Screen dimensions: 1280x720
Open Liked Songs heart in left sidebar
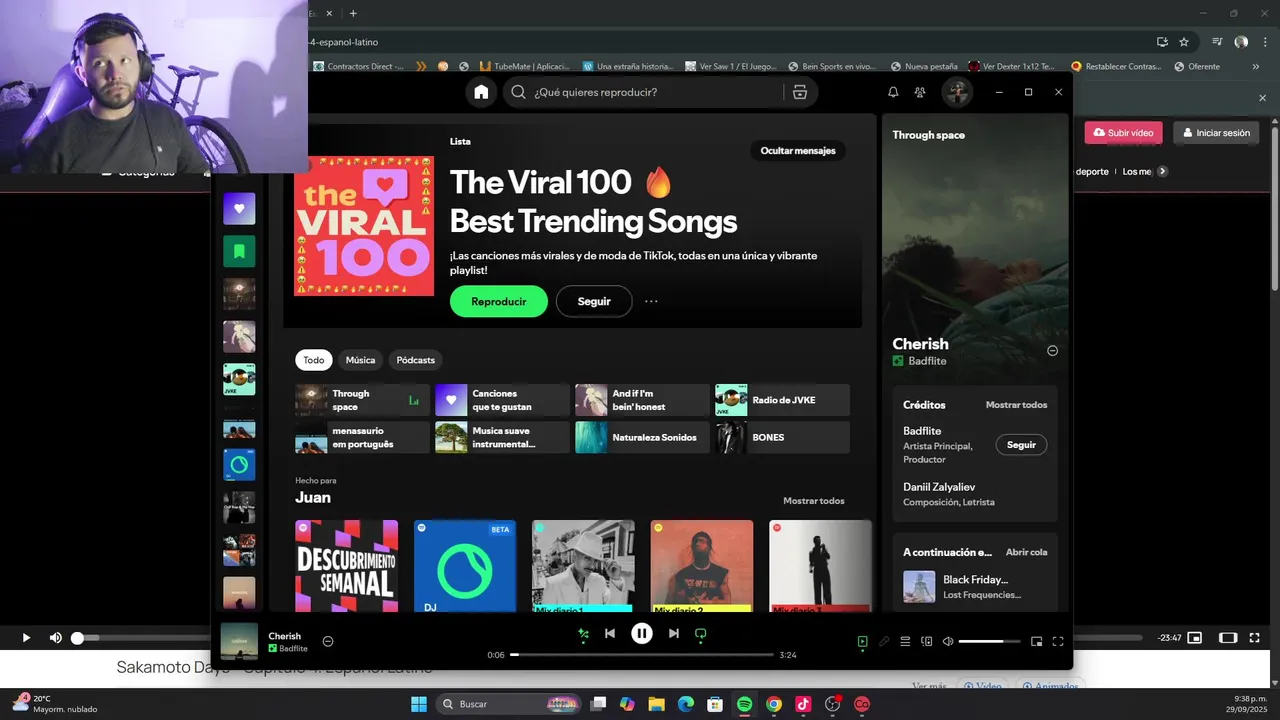[x=239, y=209]
